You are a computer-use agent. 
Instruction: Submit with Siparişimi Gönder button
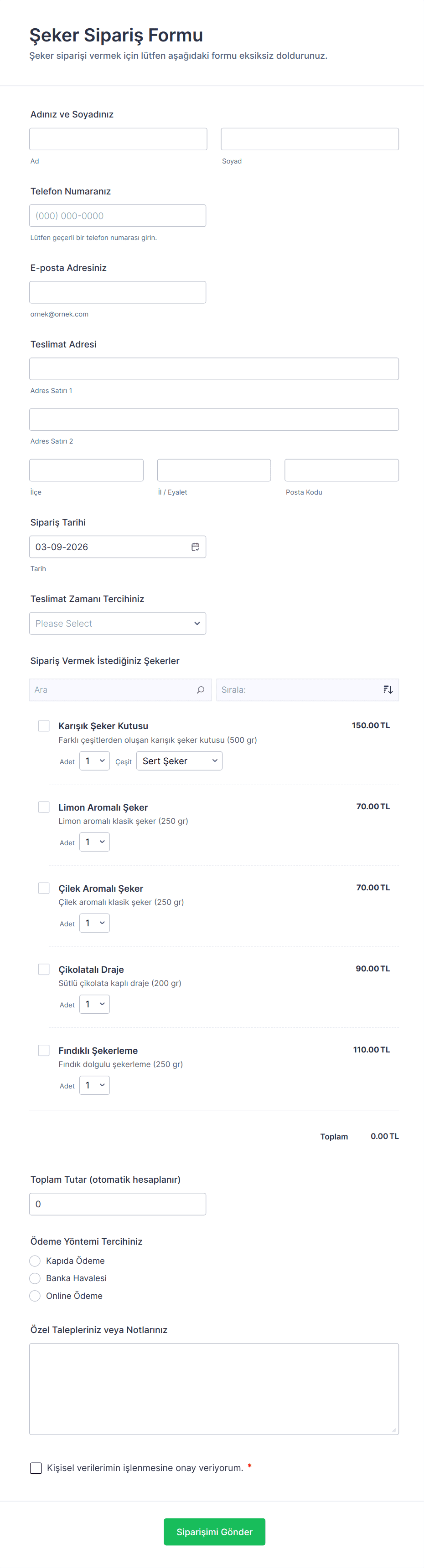tap(214, 1532)
